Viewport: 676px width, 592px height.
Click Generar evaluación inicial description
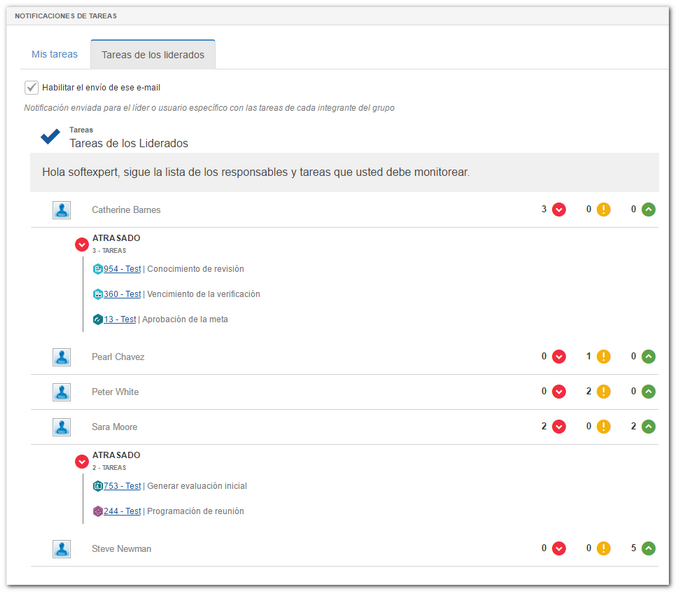pyautogui.click(x=197, y=486)
